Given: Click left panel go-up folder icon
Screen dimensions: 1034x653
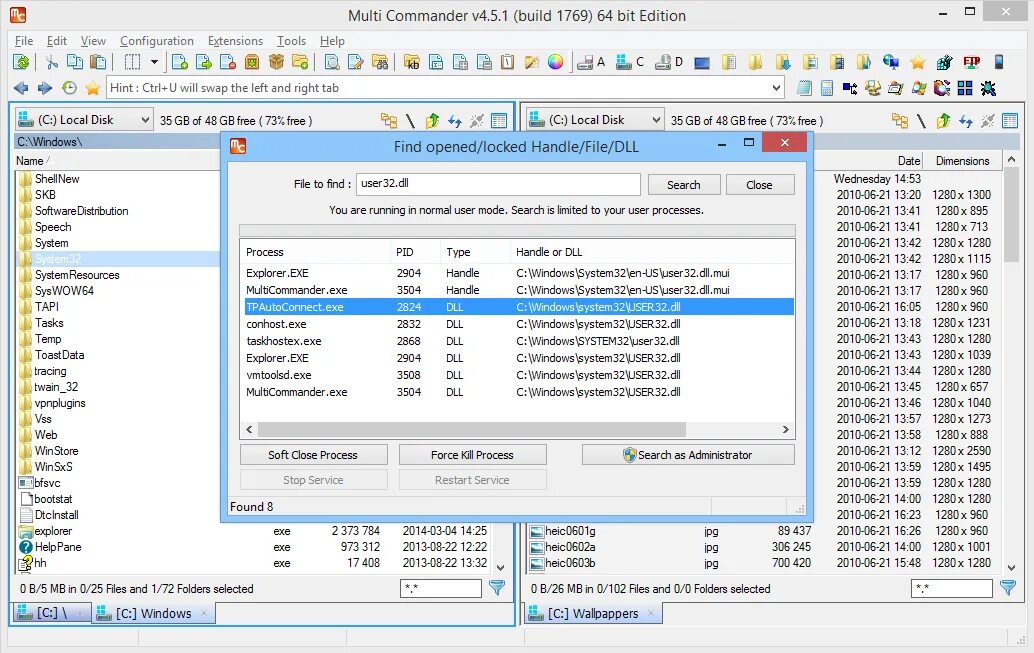Looking at the screenshot, I should pyautogui.click(x=433, y=120).
